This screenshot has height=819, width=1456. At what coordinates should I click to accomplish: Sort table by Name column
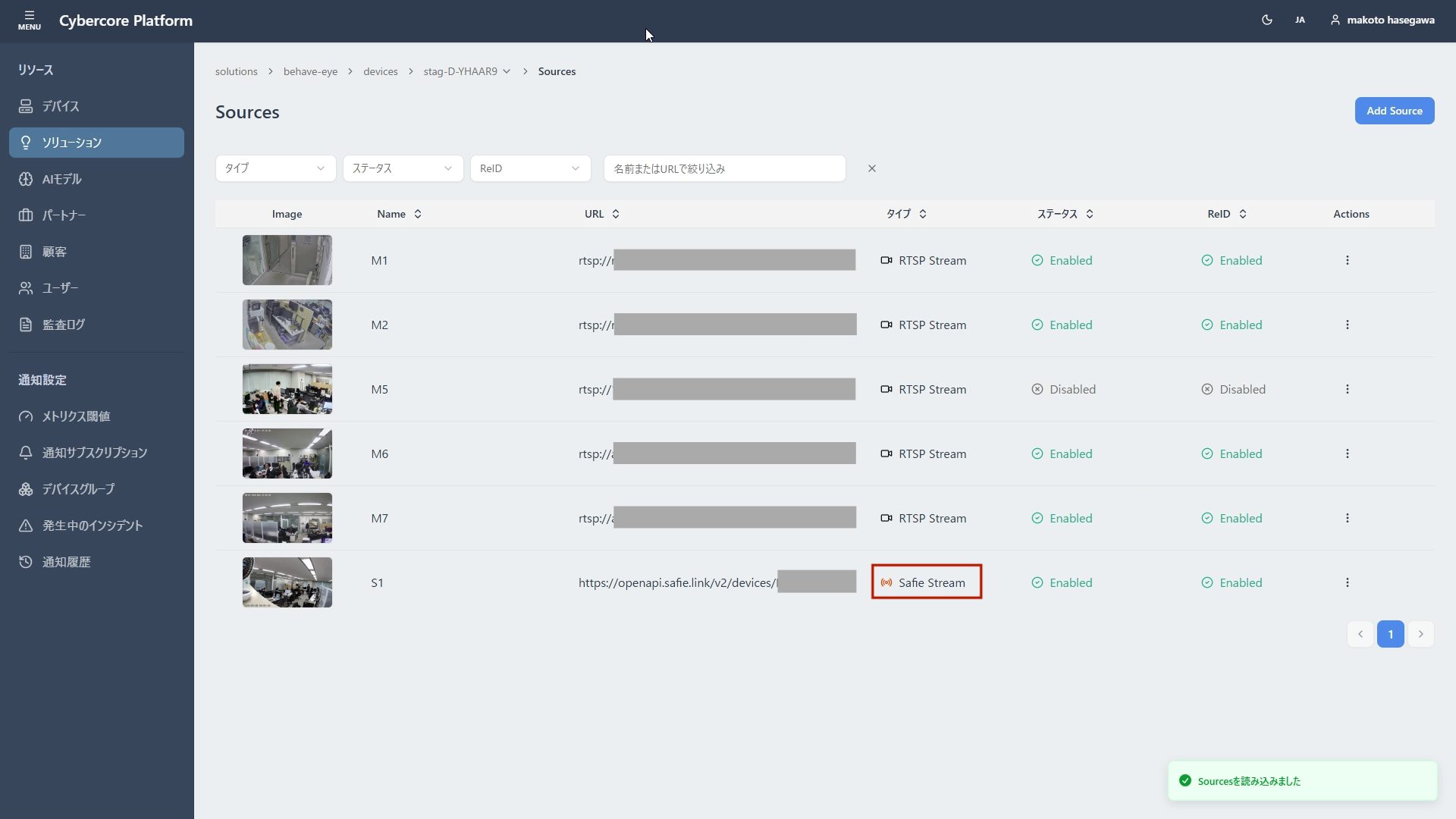(399, 214)
